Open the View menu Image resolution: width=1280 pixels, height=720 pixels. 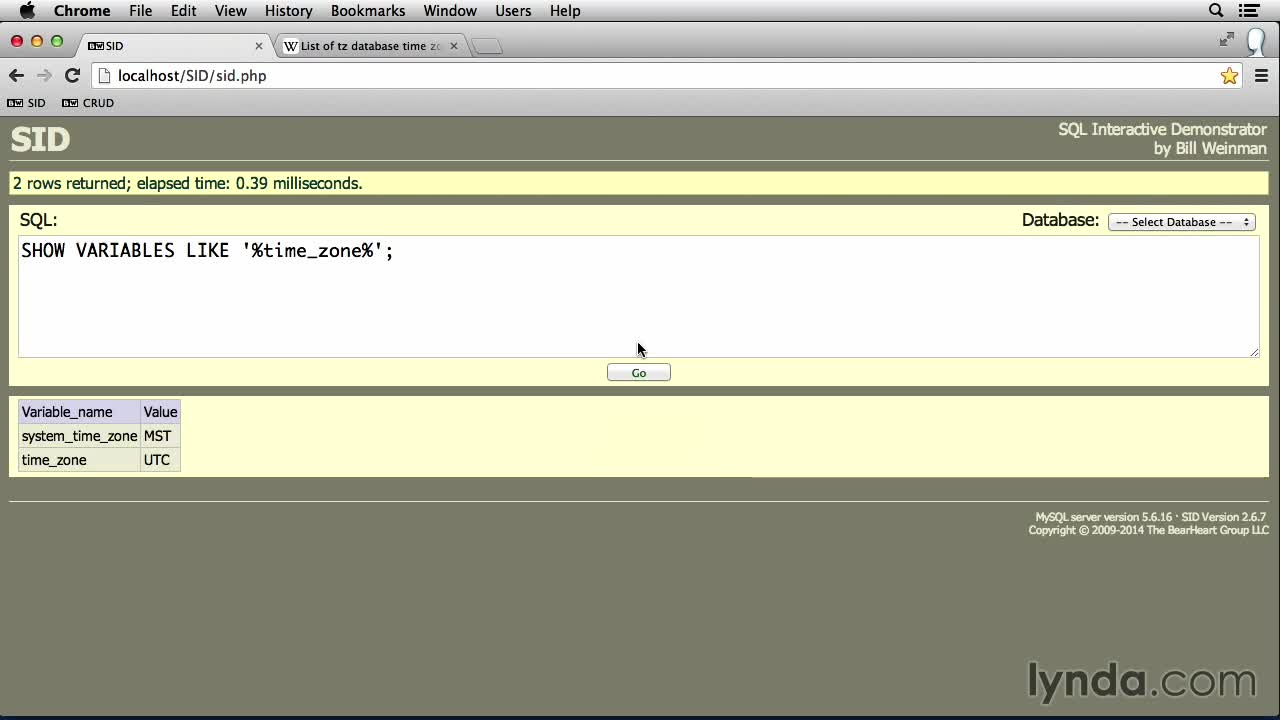click(231, 11)
